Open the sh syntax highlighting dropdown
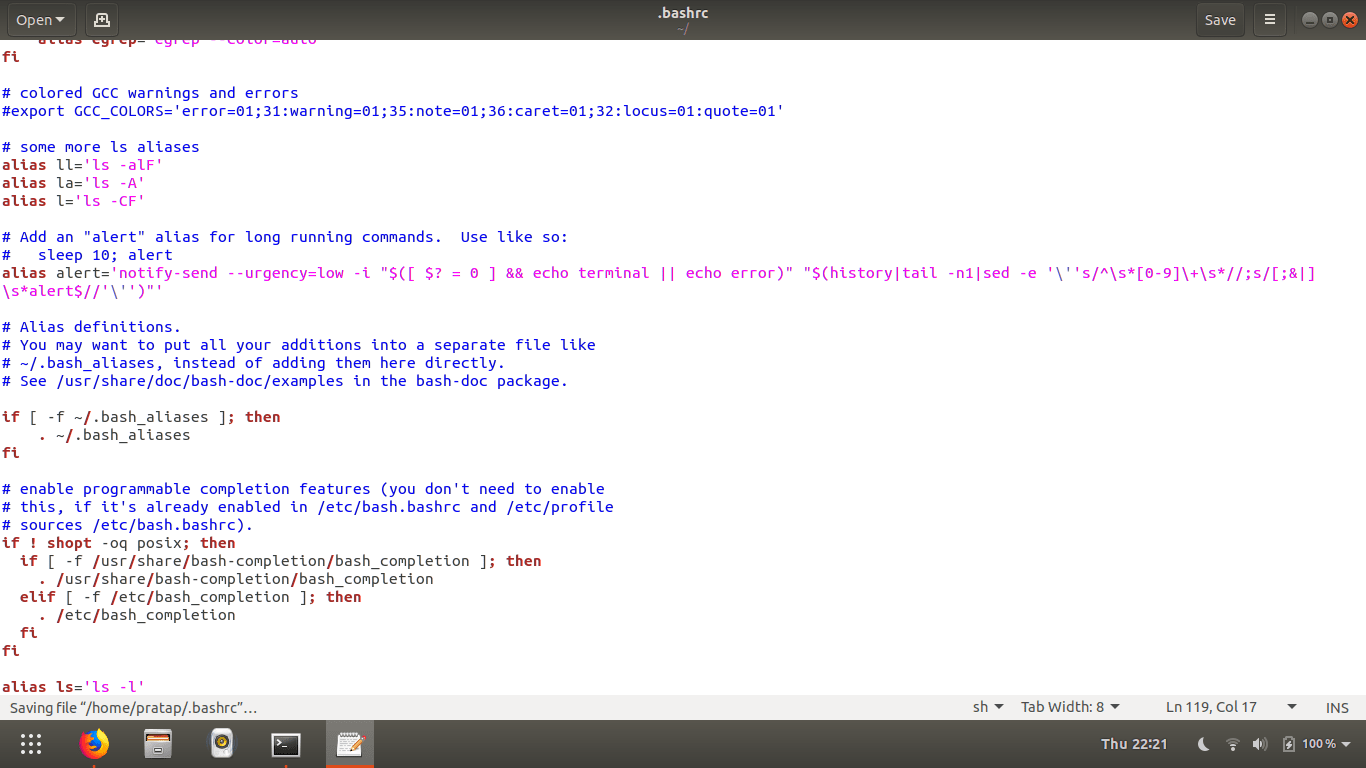The image size is (1366, 768). point(986,707)
